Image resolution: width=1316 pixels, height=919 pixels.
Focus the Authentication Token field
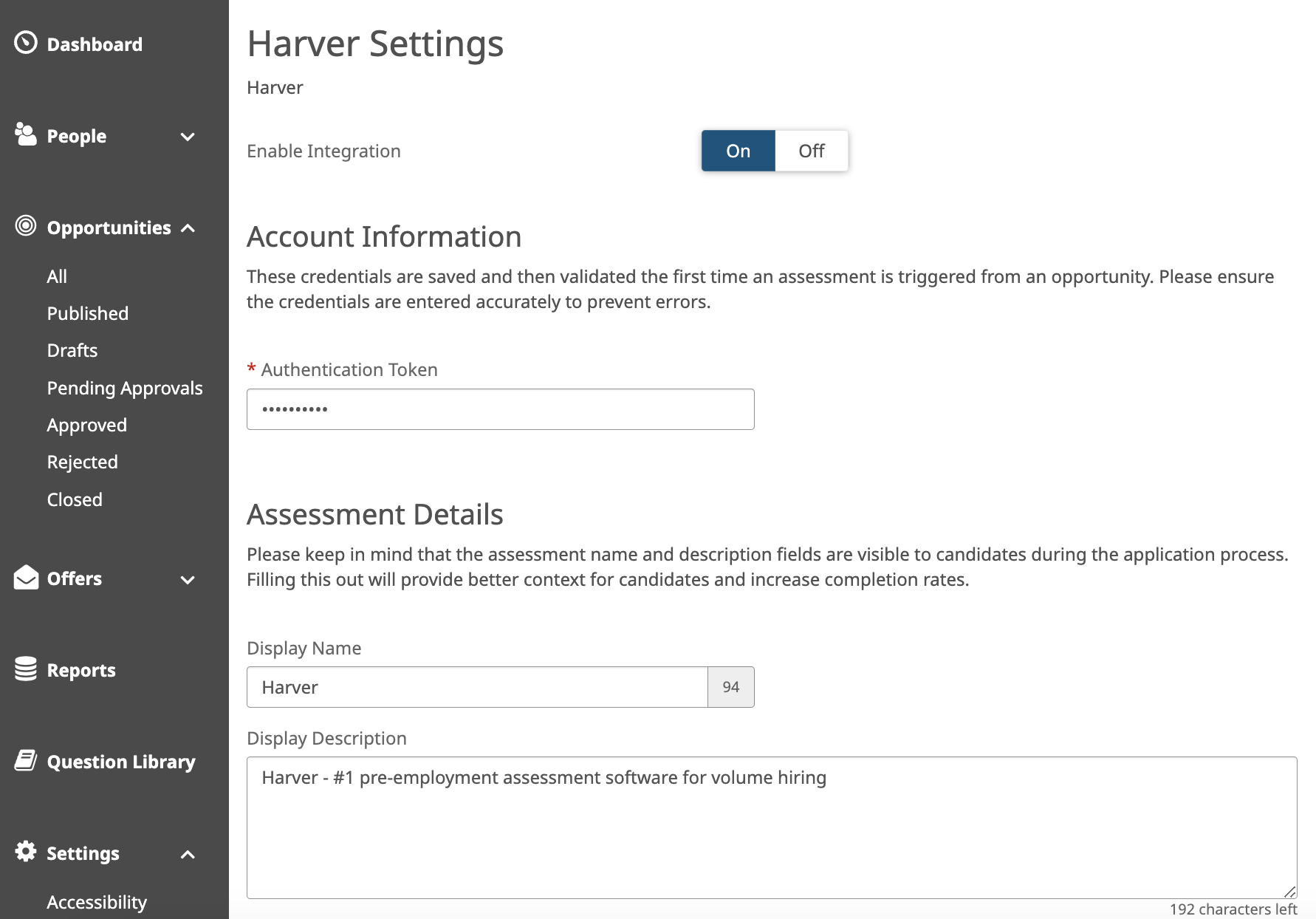(501, 409)
